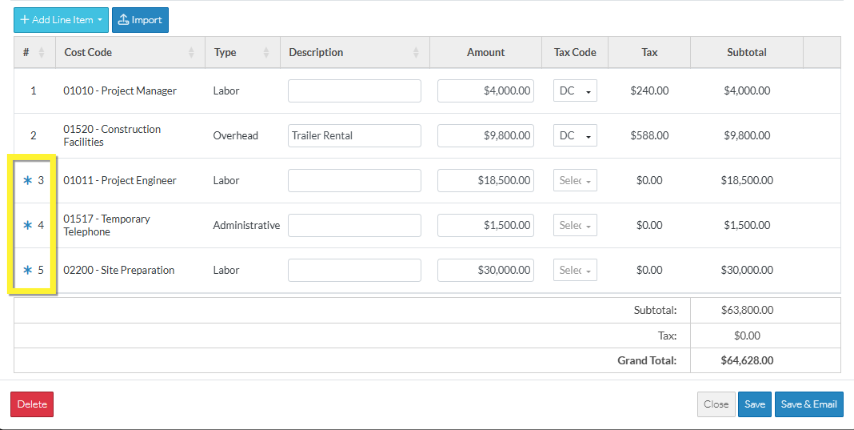854x430 pixels.
Task: Open Tax Code dropdown for Site Preparation
Action: tap(575, 270)
